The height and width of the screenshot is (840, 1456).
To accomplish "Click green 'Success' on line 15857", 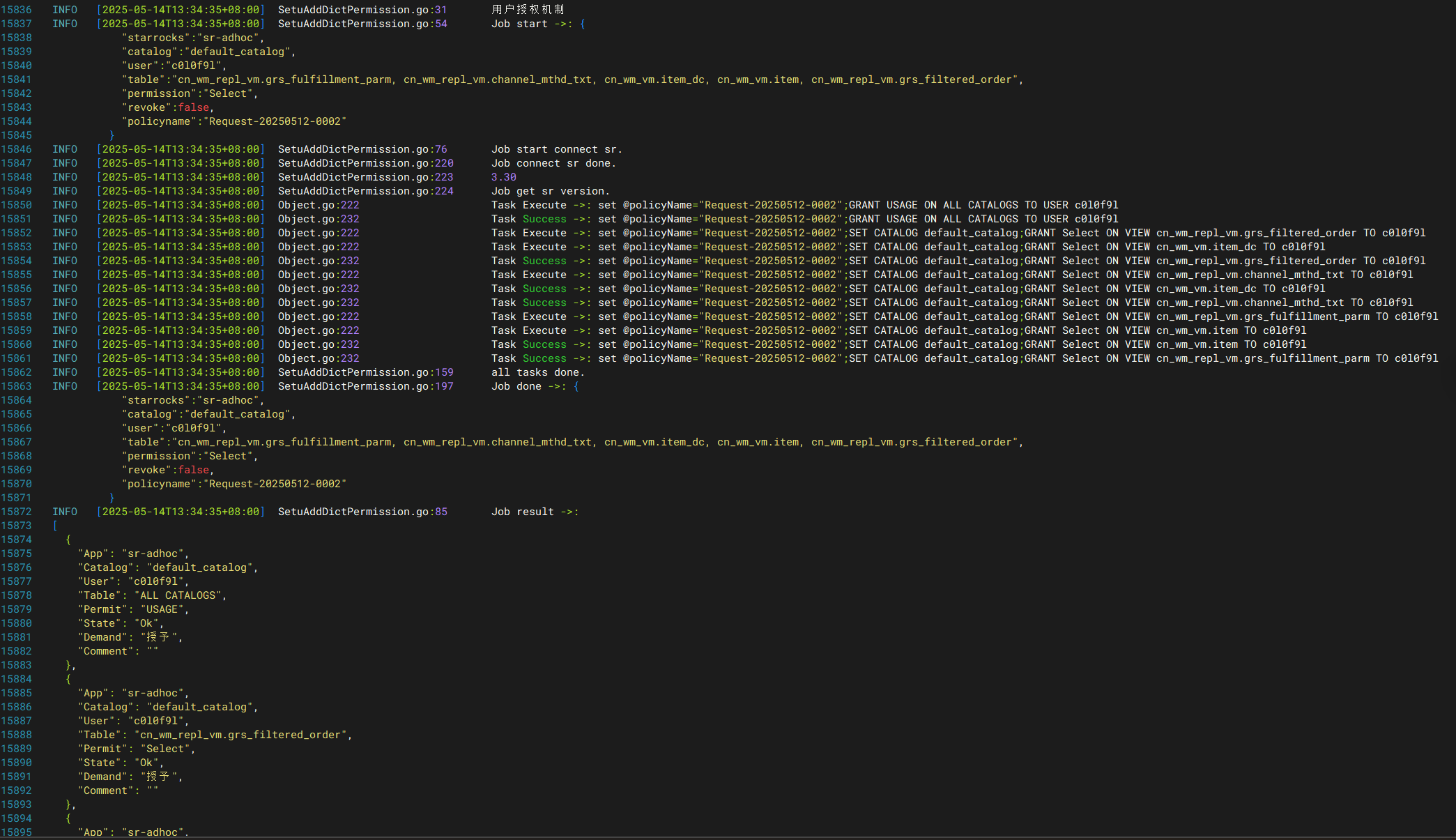I will [x=544, y=303].
